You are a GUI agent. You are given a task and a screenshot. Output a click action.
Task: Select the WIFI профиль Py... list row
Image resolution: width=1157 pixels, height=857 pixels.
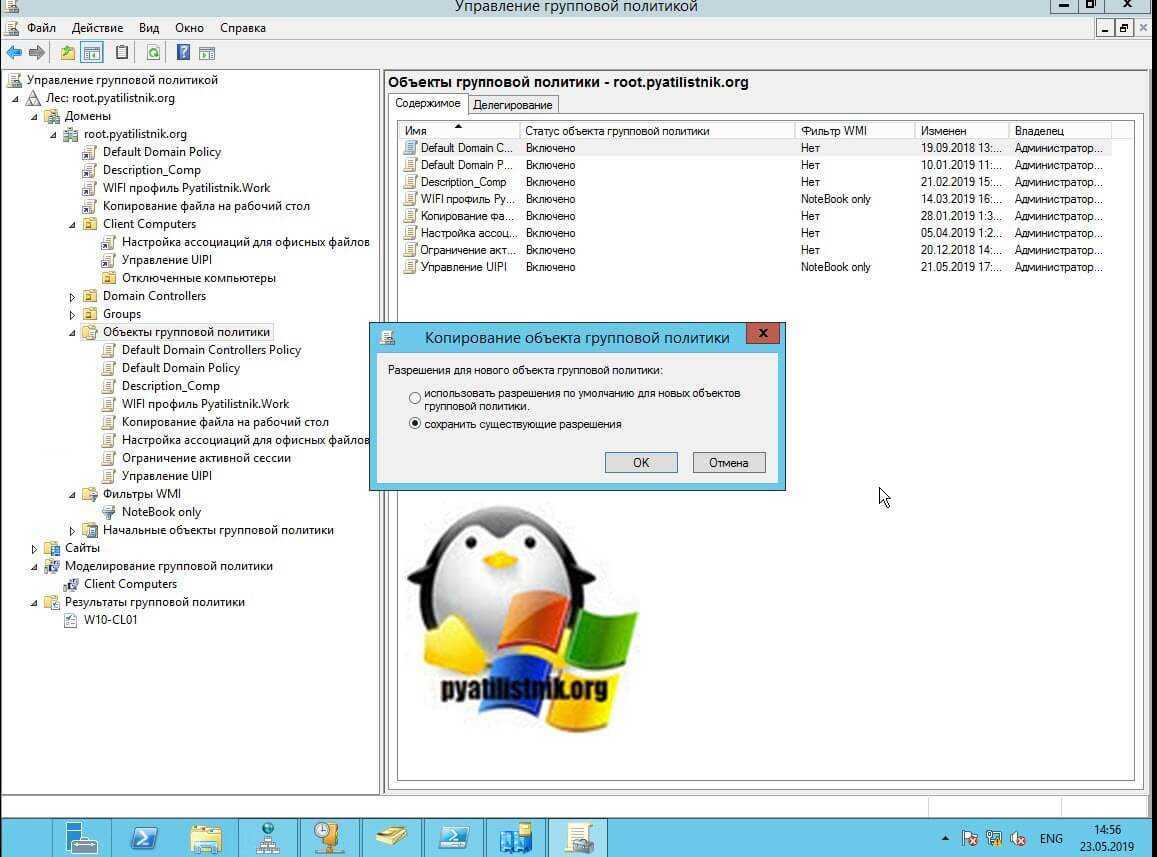[756, 199]
